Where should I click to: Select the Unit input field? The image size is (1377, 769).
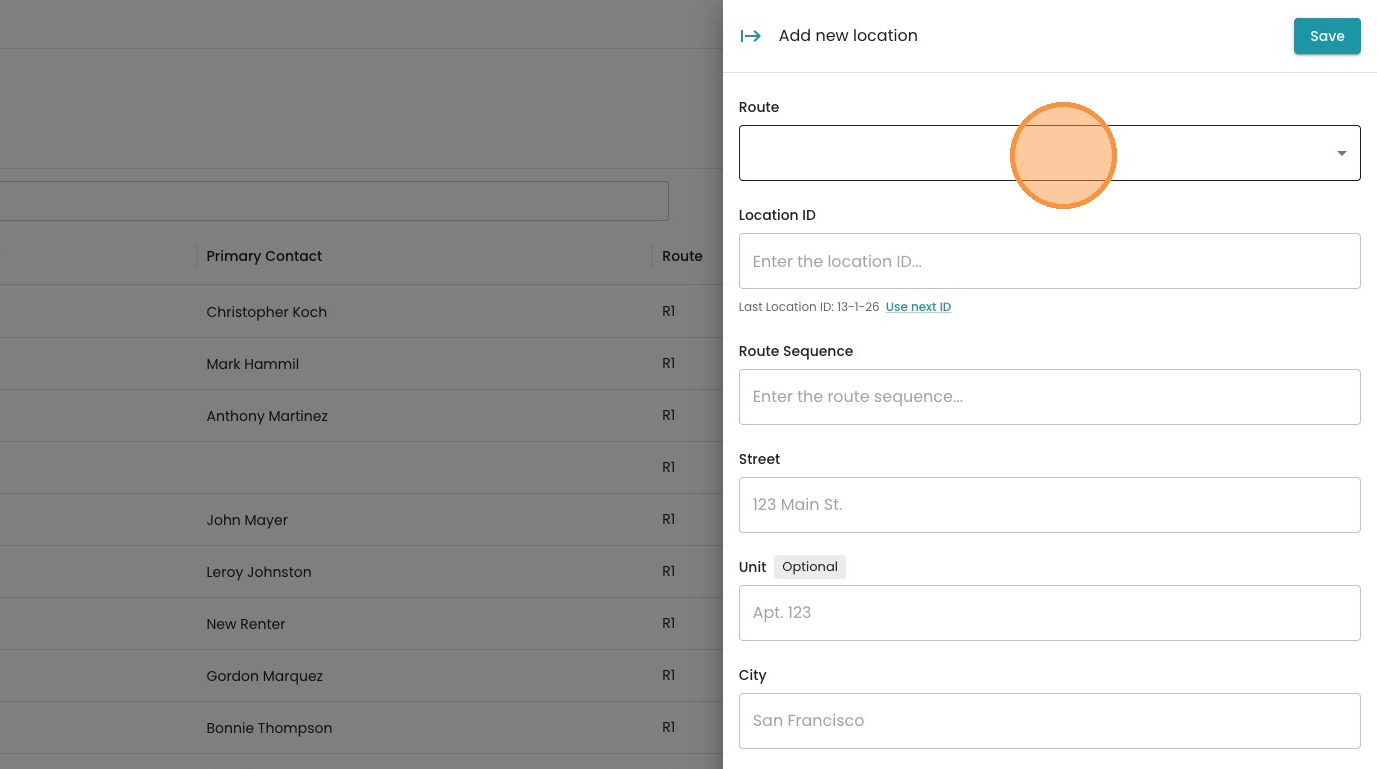(x=1049, y=613)
